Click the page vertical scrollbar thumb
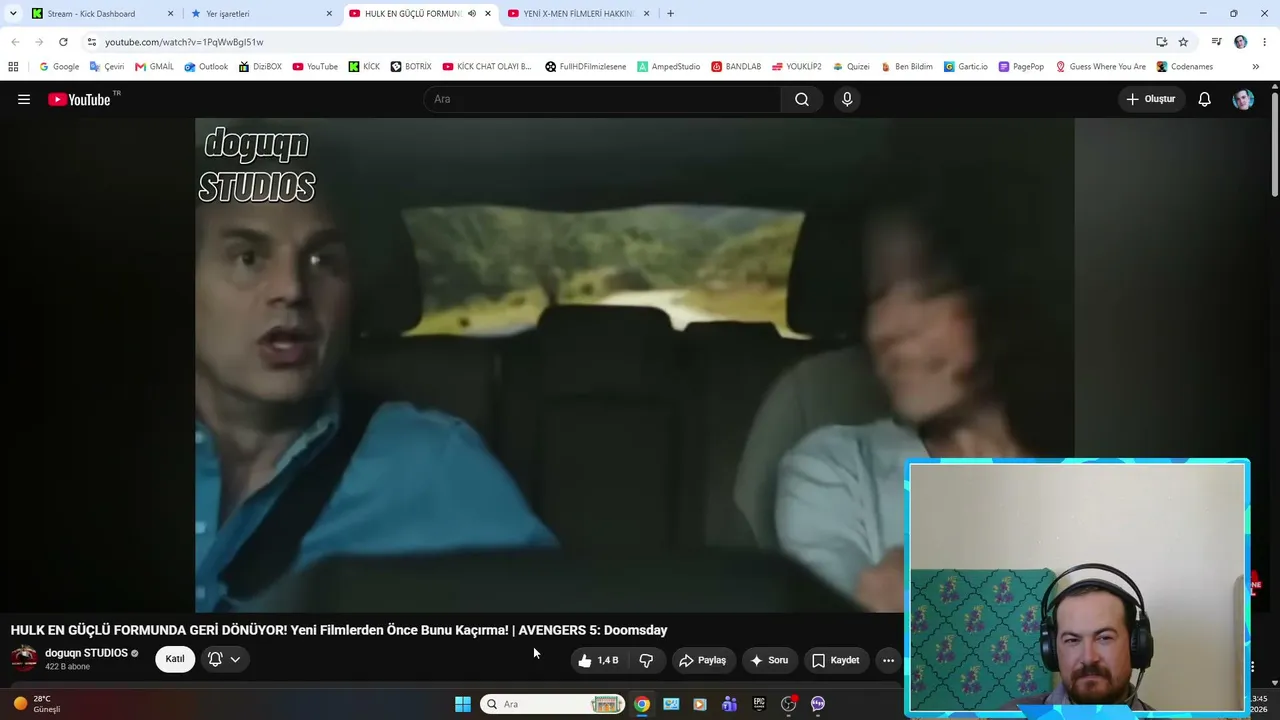 [x=1275, y=143]
